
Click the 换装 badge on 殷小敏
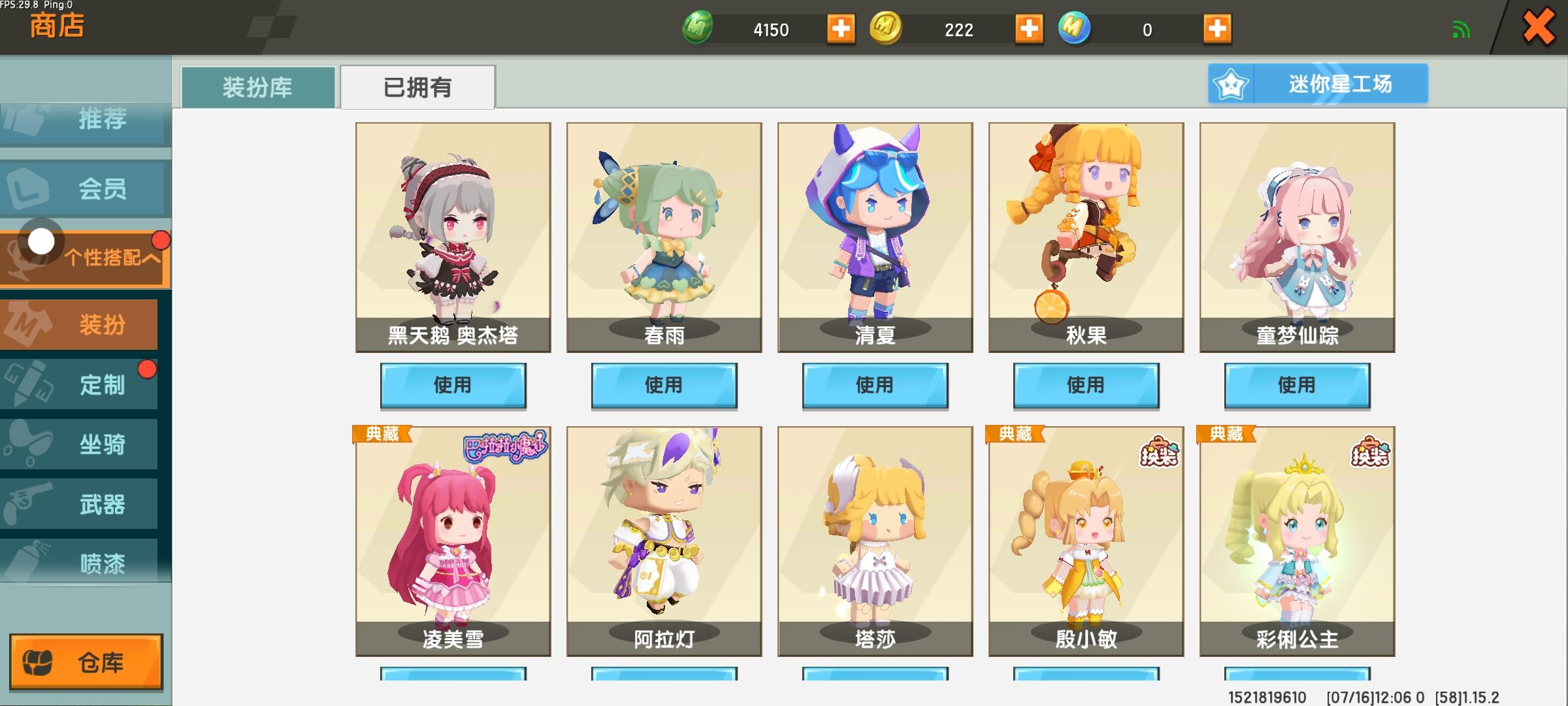pos(1159,452)
